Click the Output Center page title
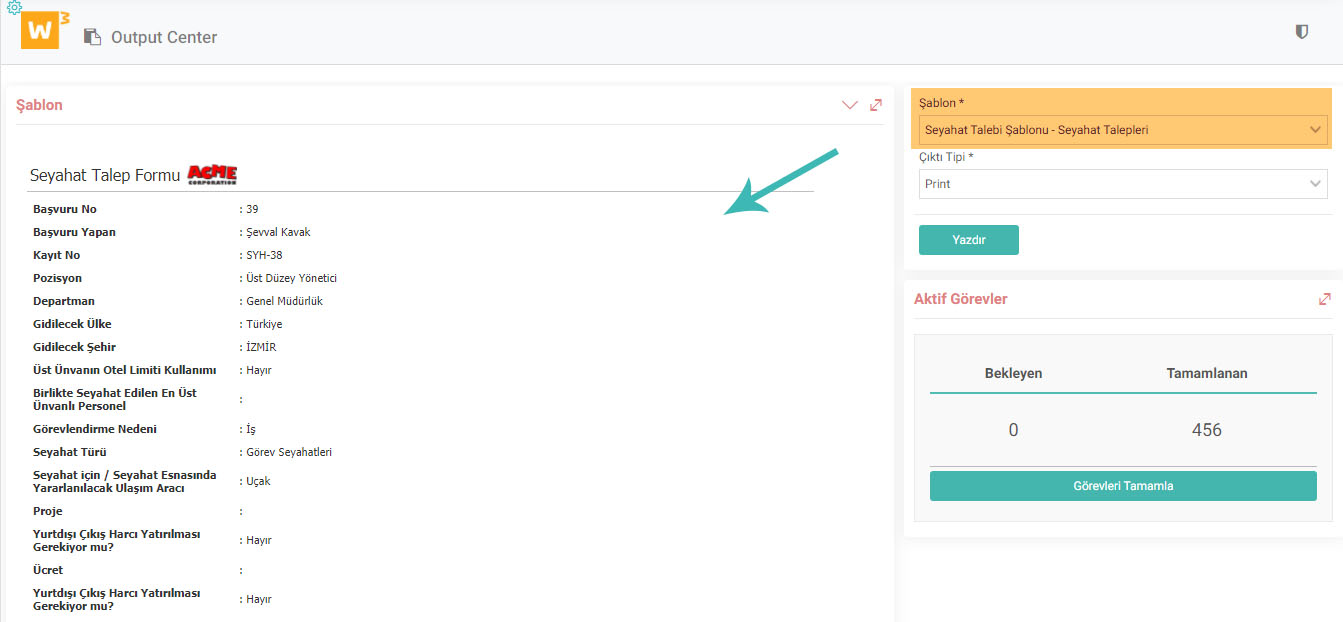 coord(164,37)
